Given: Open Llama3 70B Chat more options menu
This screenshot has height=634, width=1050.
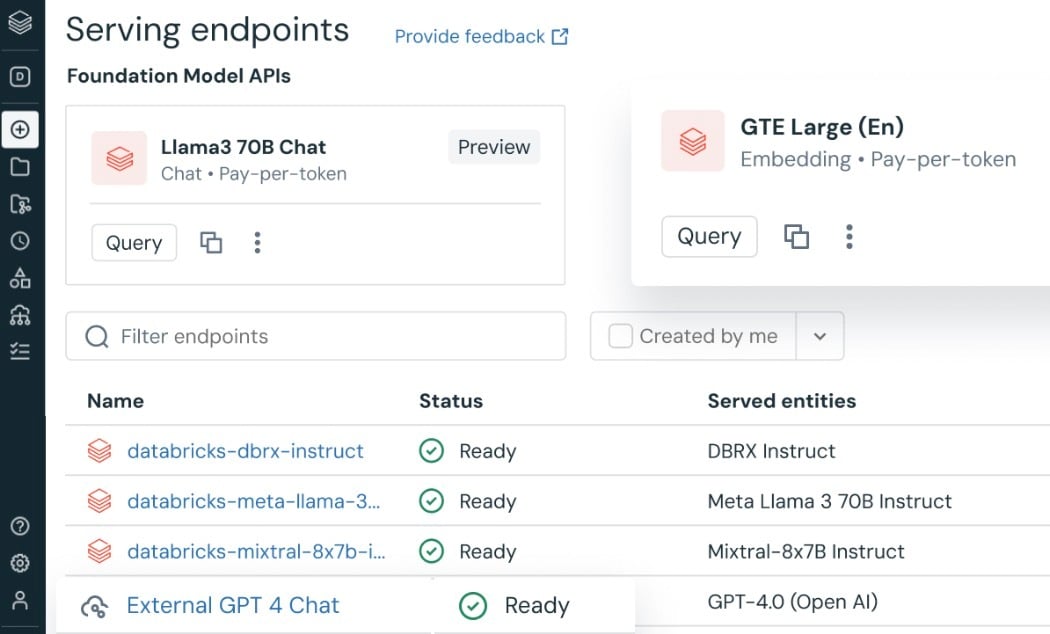Looking at the screenshot, I should pyautogui.click(x=258, y=242).
